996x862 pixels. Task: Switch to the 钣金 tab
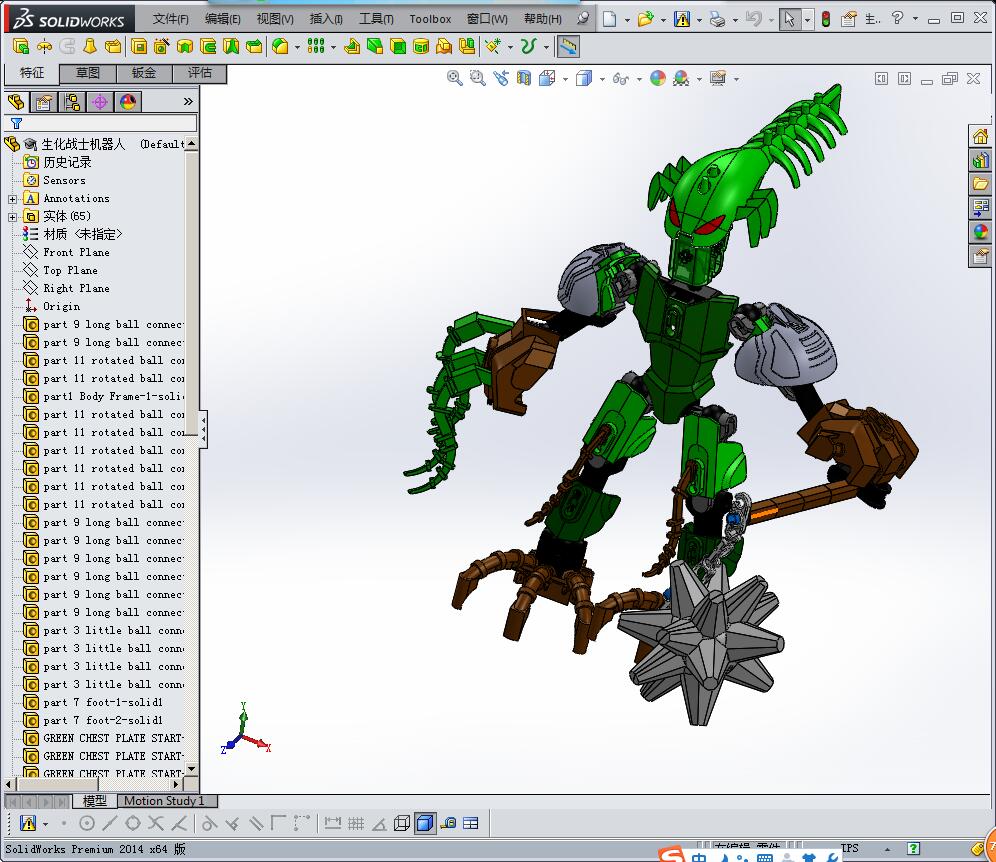tap(144, 73)
